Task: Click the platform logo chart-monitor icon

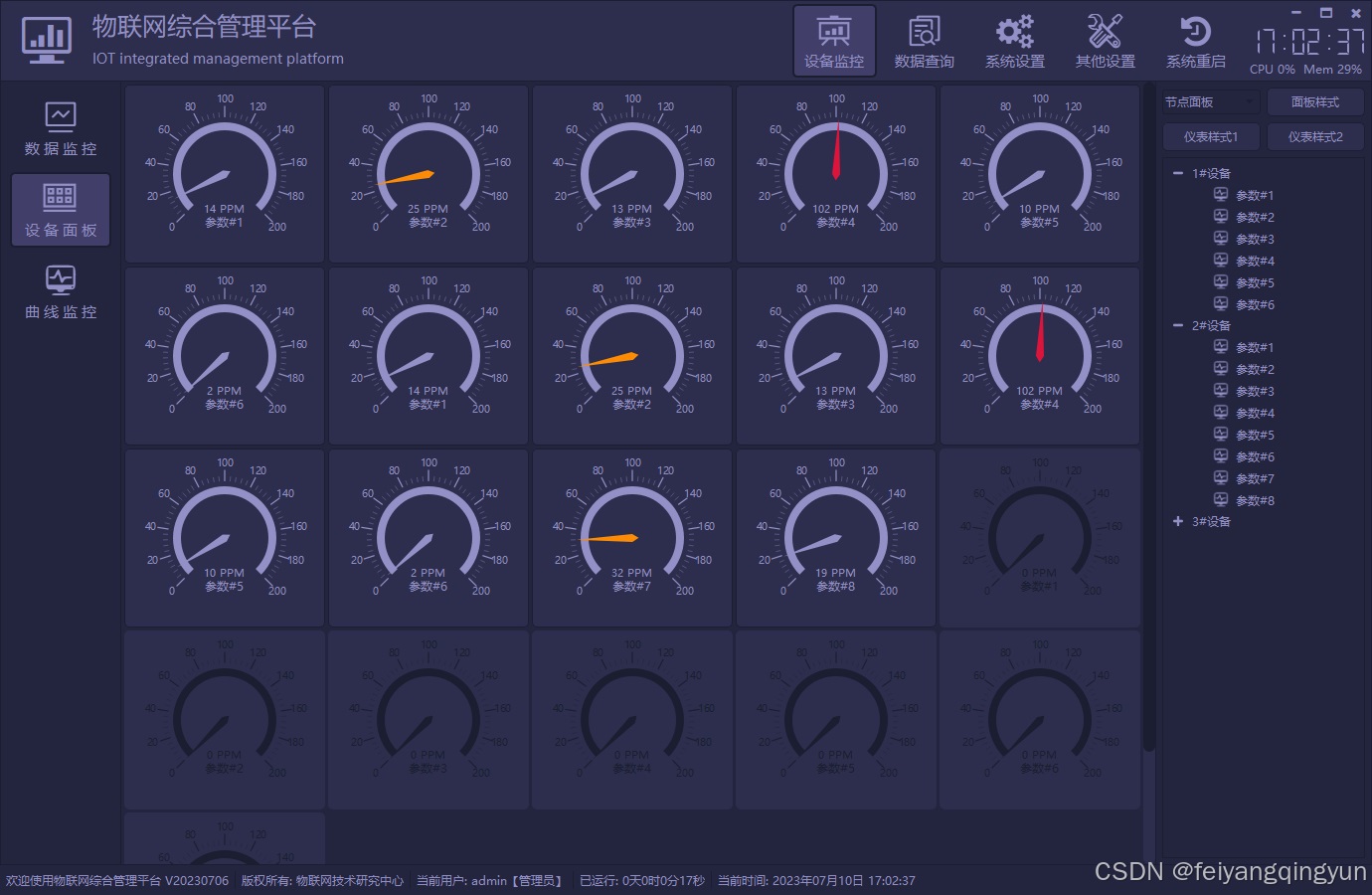Action: pos(47,41)
